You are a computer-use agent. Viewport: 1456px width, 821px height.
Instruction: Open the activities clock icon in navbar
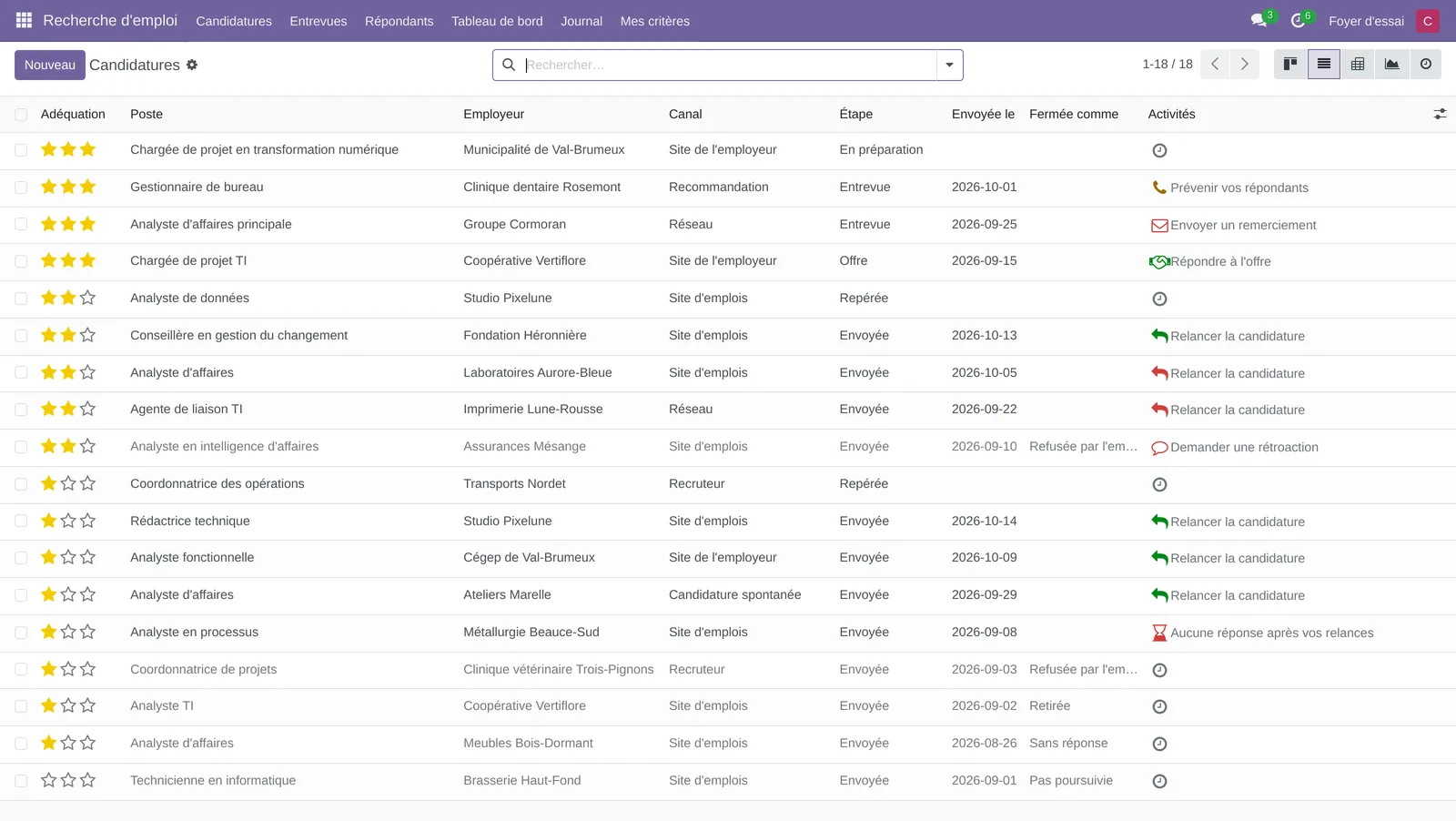click(x=1298, y=20)
